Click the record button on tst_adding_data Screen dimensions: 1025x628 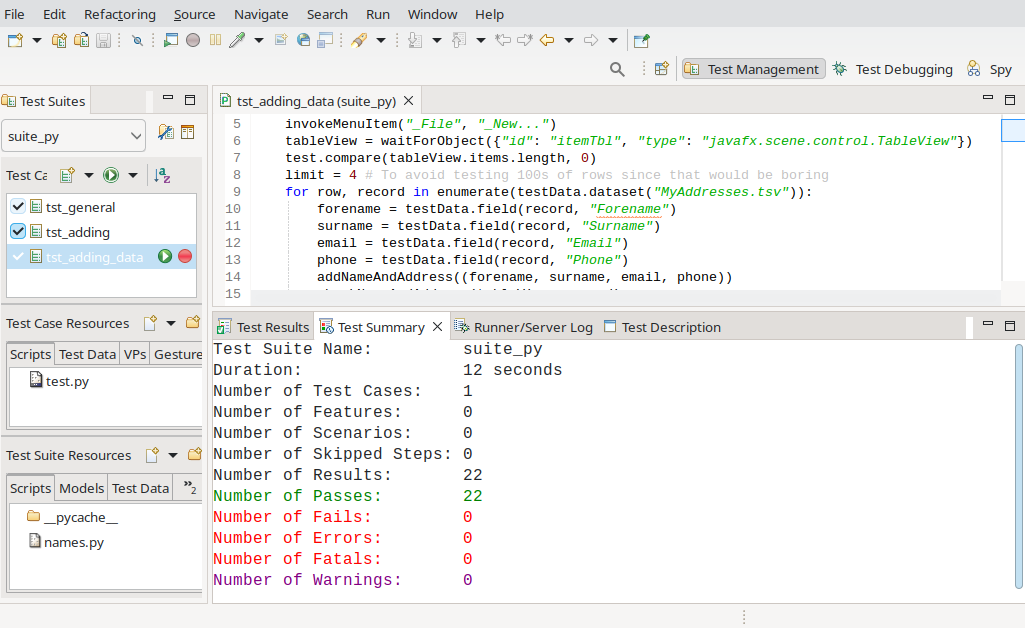tap(185, 257)
